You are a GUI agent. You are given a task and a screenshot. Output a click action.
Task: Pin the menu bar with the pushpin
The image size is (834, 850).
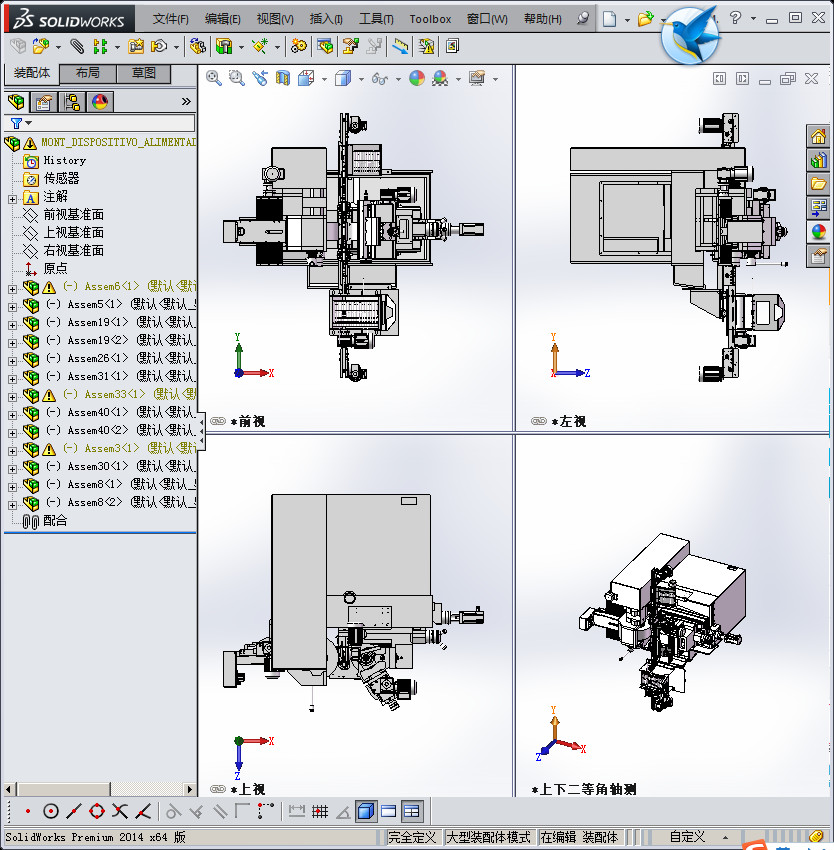coord(583,19)
